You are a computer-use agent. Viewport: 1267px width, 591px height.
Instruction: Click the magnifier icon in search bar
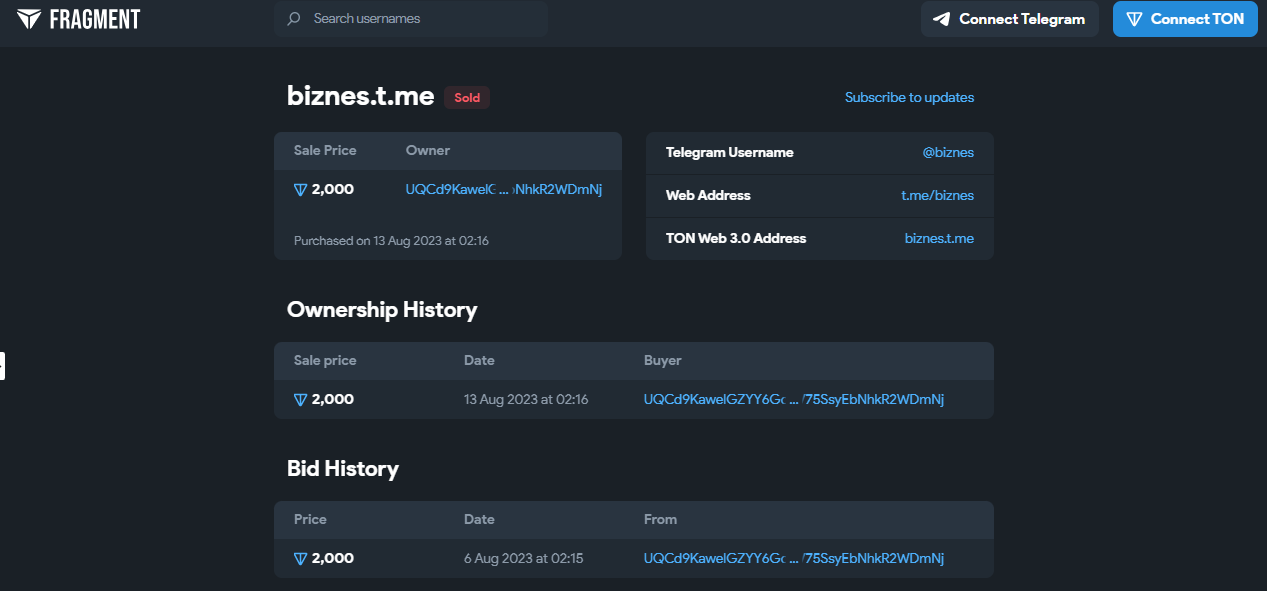point(294,19)
